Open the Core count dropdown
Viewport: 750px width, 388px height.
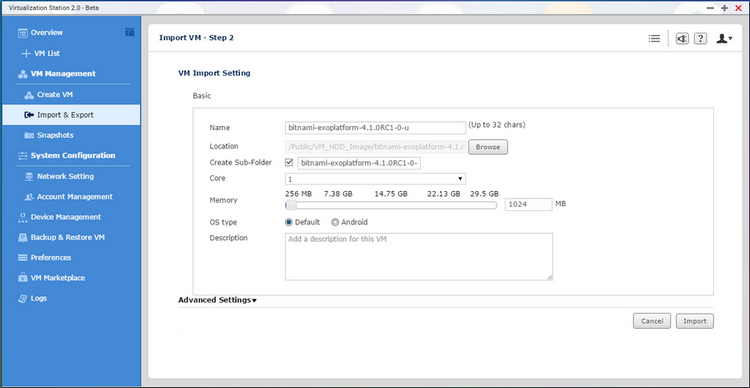pyautogui.click(x=375, y=179)
